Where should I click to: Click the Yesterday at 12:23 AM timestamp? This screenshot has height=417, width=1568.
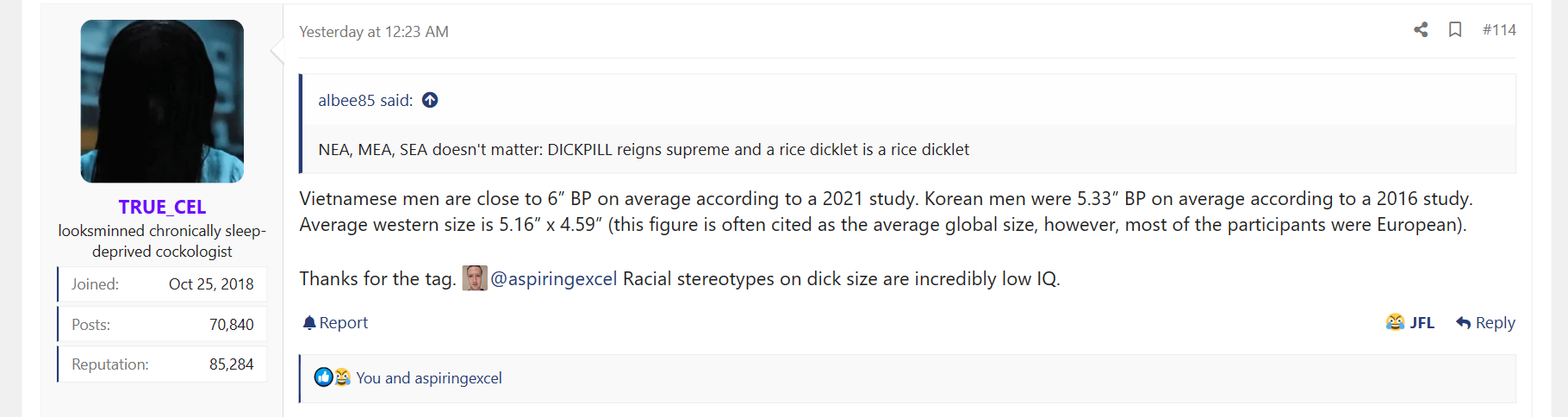374,32
